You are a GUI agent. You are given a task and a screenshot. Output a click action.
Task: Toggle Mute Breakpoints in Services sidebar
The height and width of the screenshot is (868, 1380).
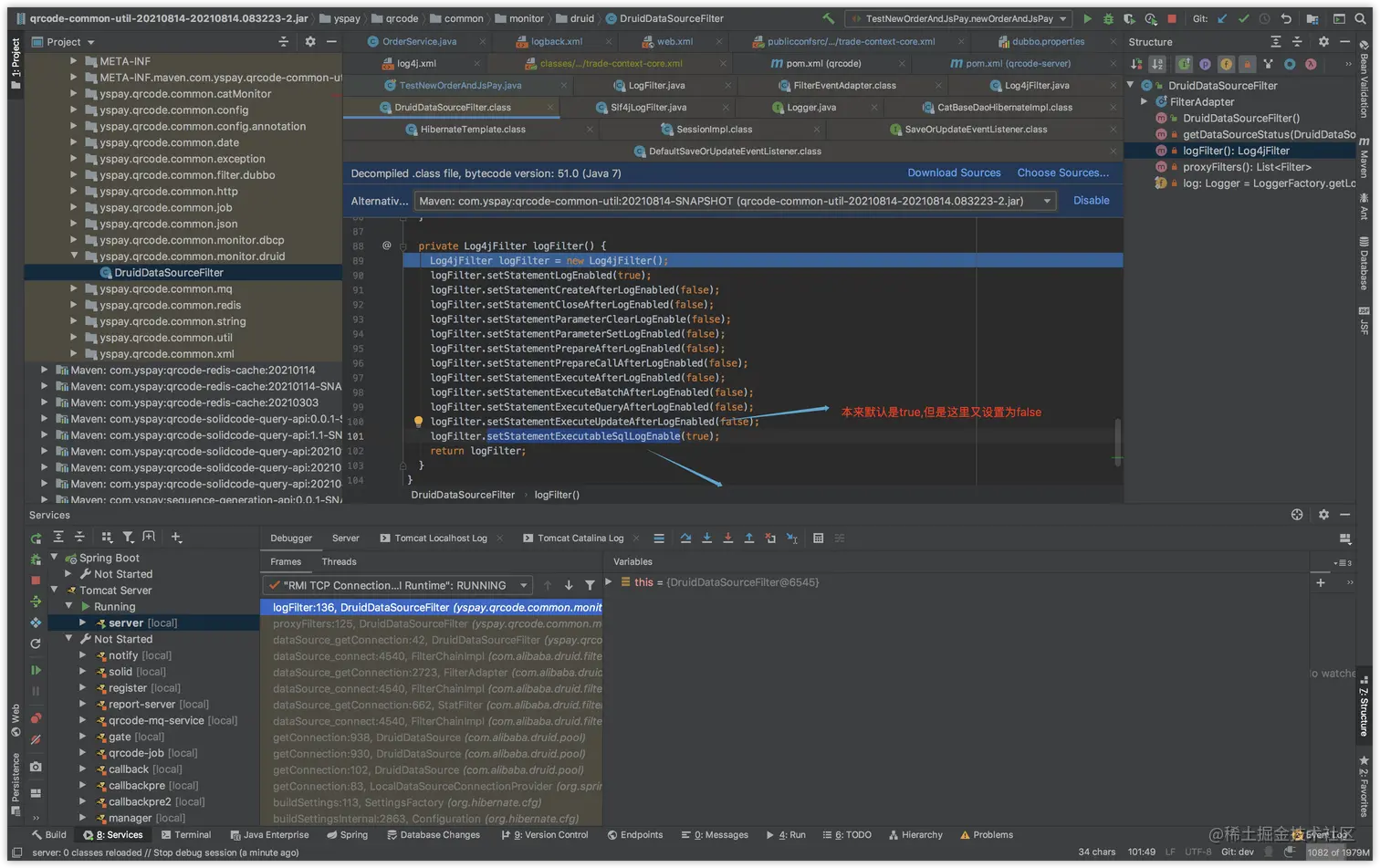click(x=36, y=739)
